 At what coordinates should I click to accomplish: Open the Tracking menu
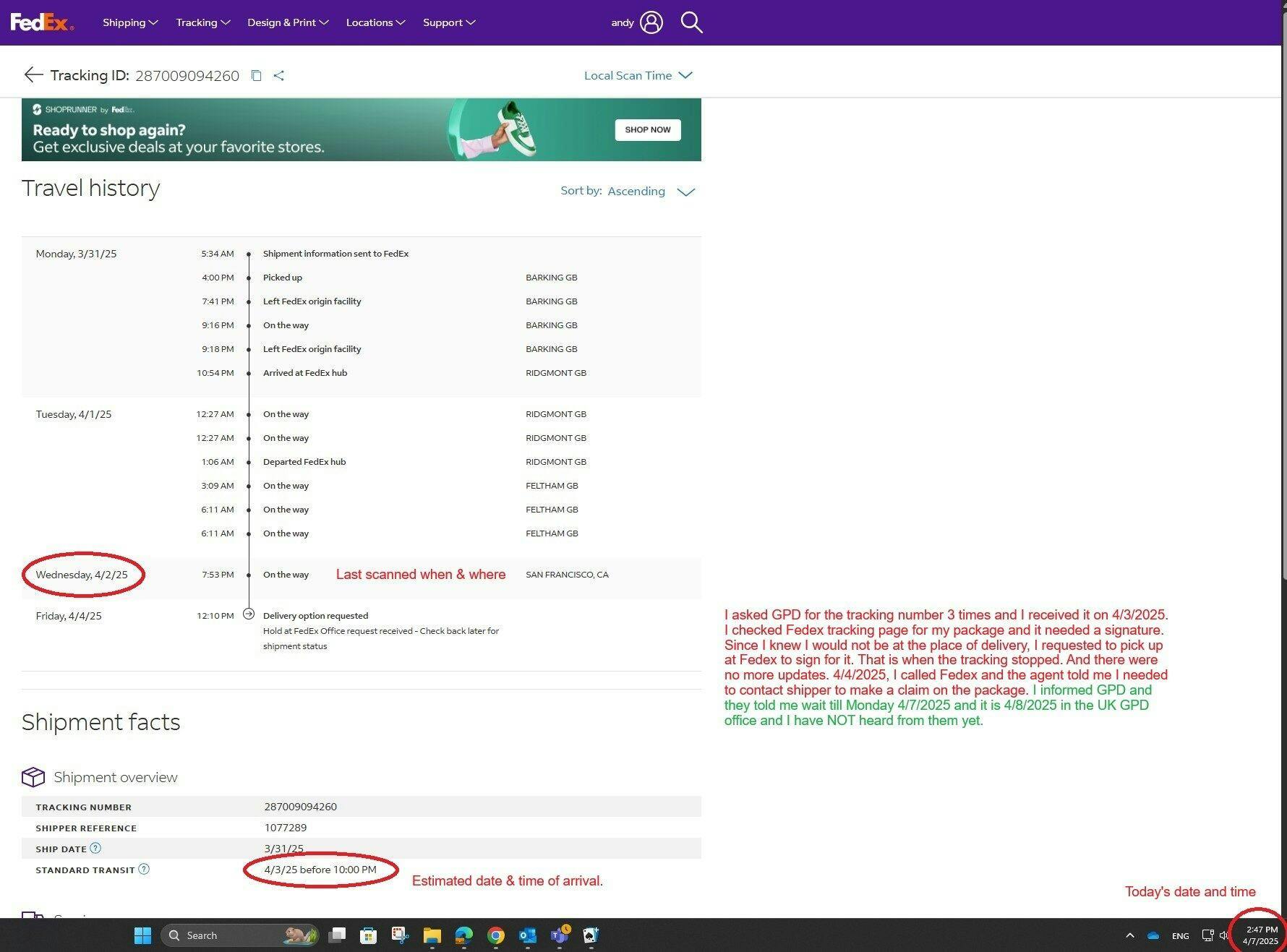click(x=202, y=22)
